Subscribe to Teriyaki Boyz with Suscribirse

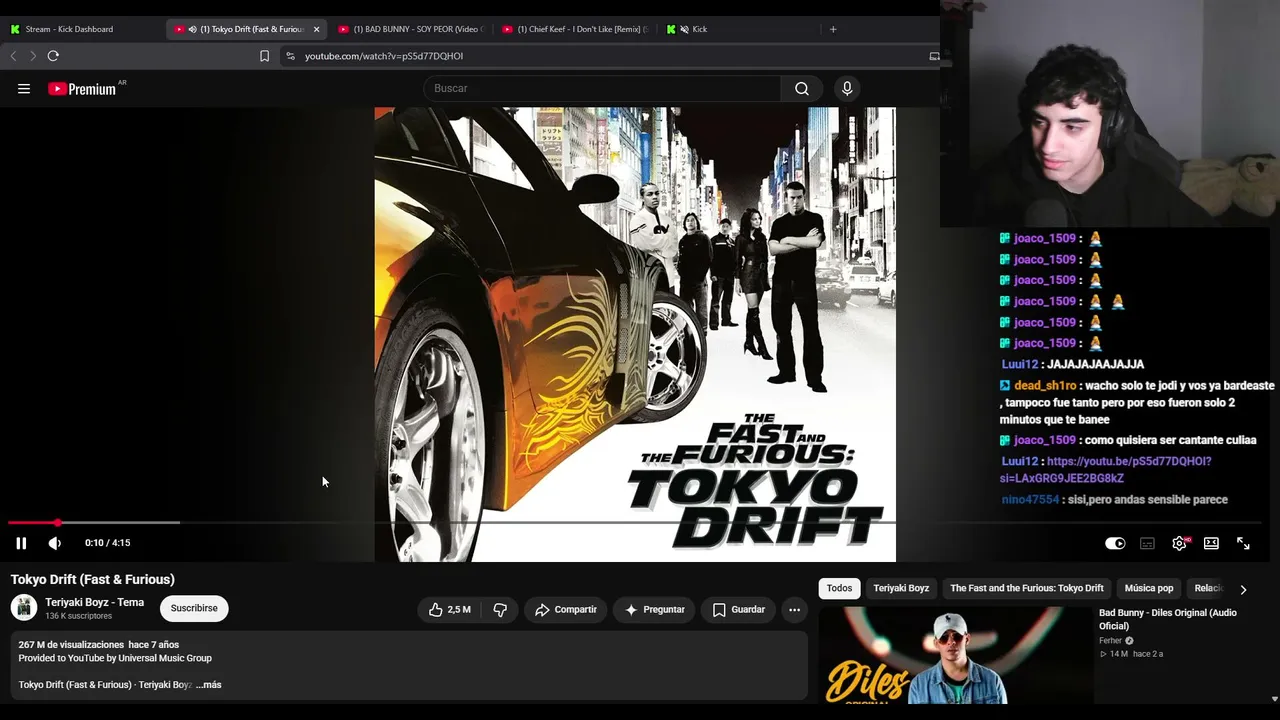pyautogui.click(x=194, y=608)
